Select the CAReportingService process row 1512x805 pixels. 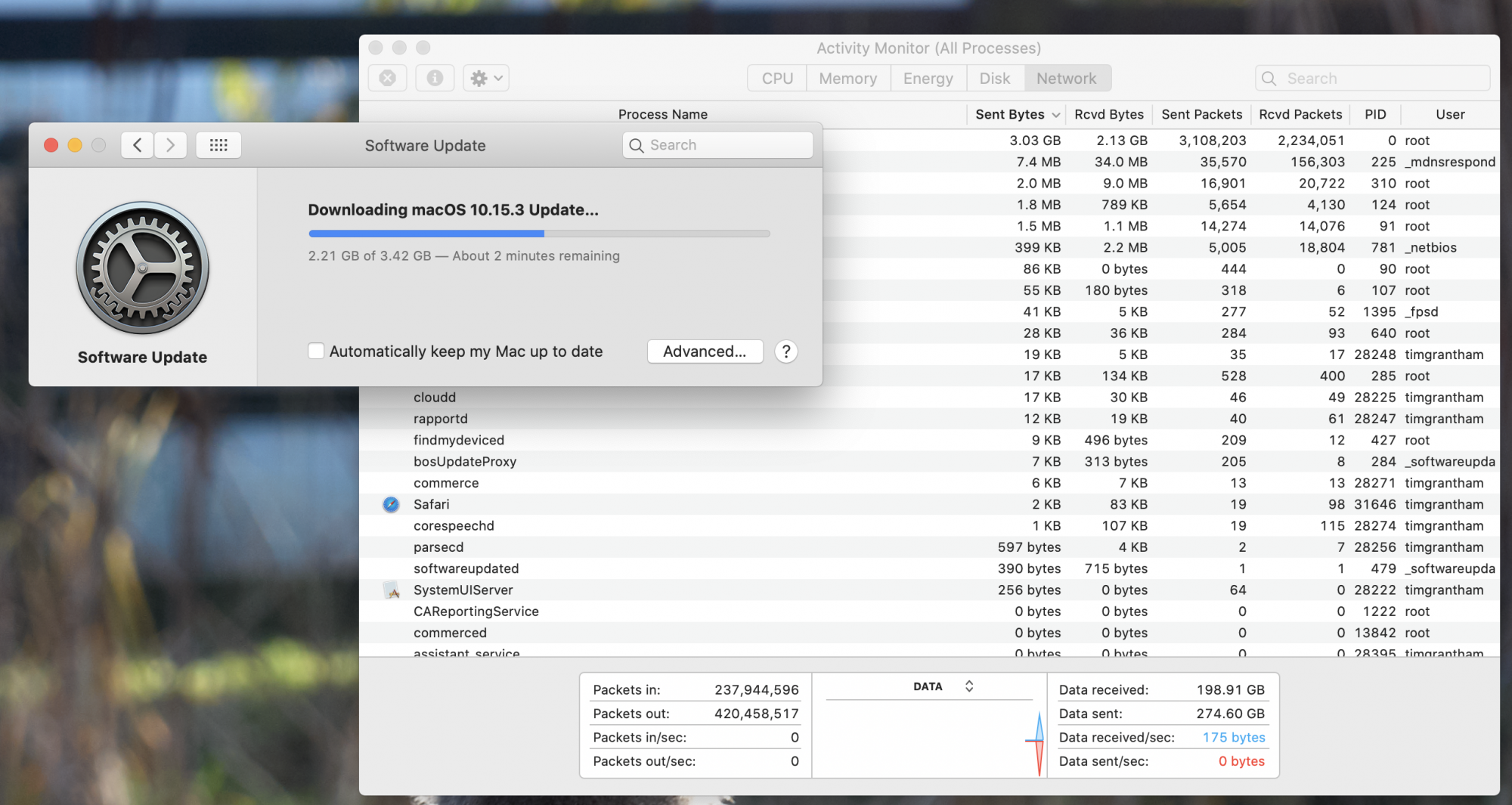pyautogui.click(x=929, y=611)
